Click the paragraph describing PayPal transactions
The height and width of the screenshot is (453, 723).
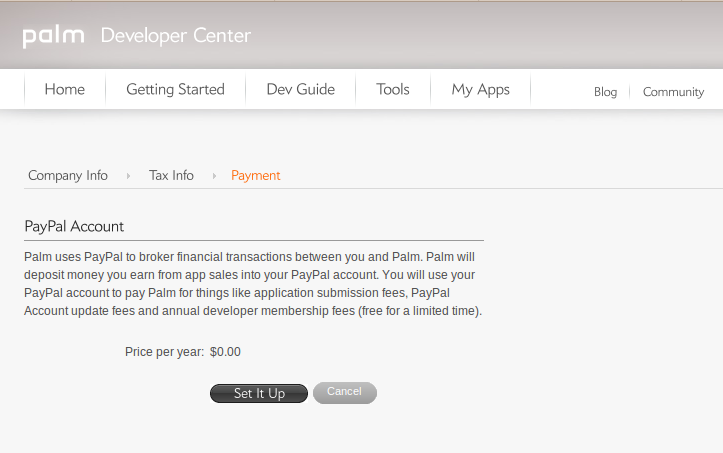253,284
